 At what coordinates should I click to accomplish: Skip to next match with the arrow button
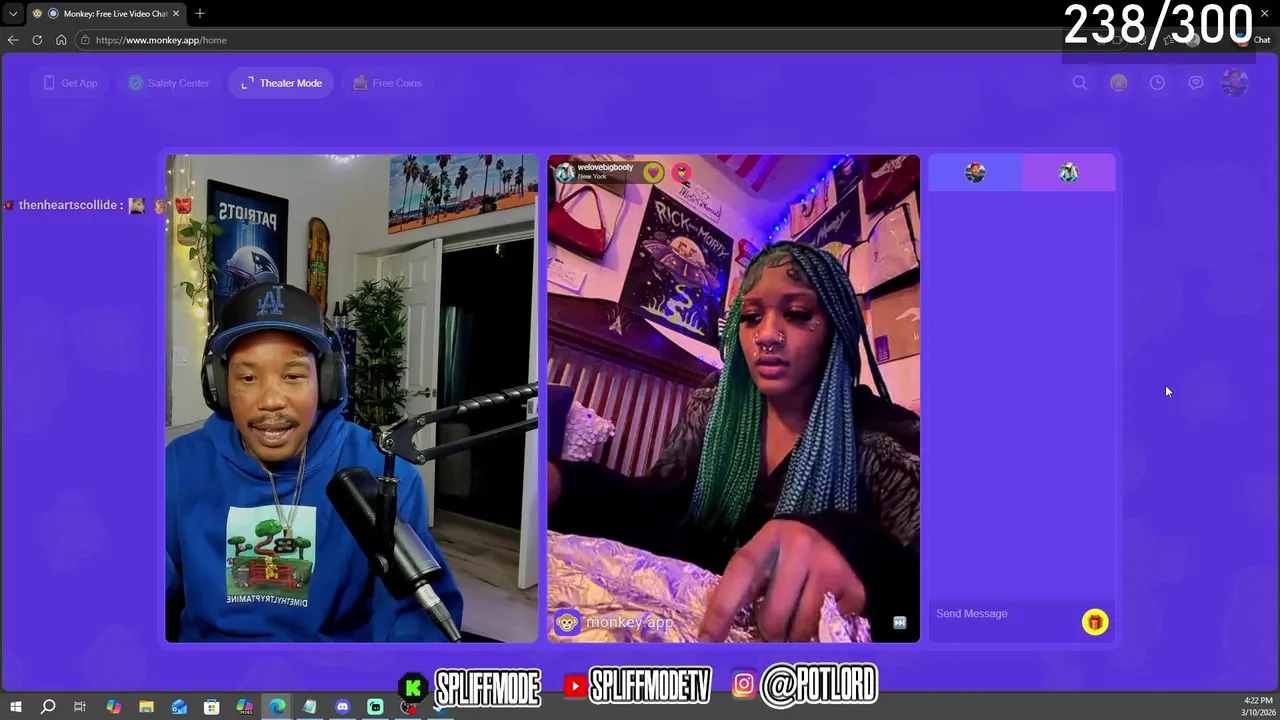point(899,622)
